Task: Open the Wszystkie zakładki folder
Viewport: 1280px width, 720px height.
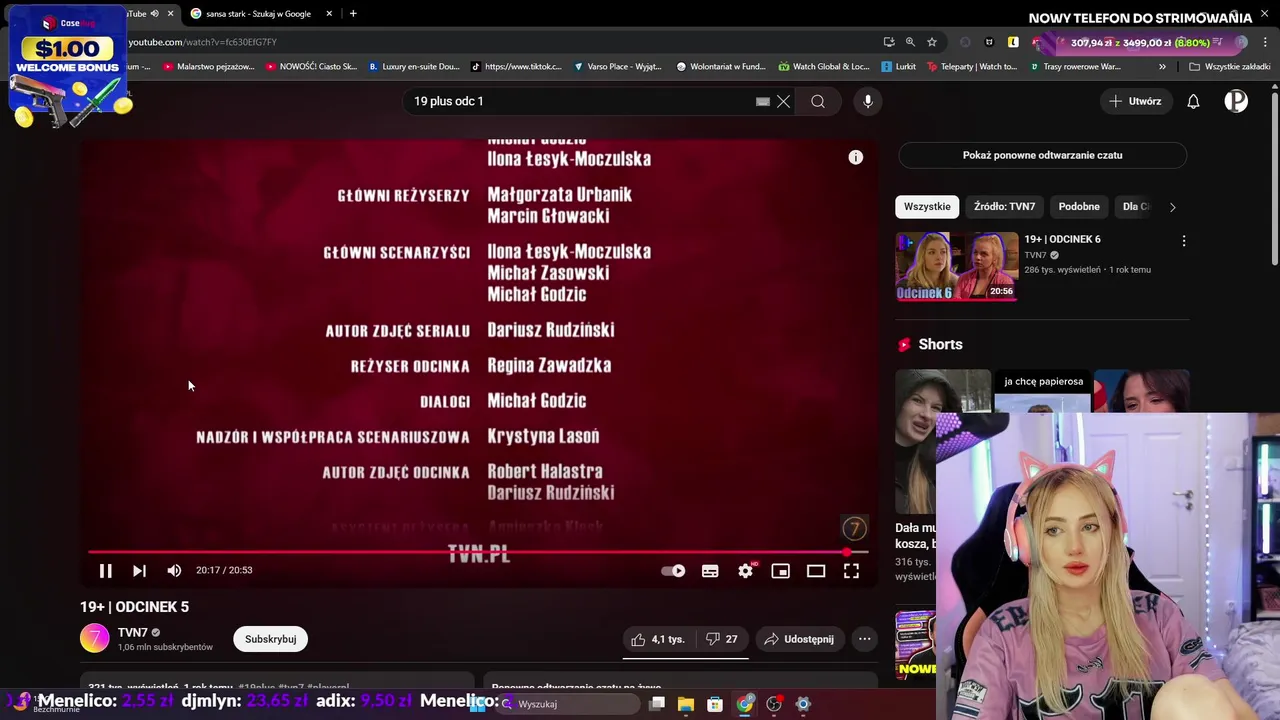Action: click(1229, 67)
